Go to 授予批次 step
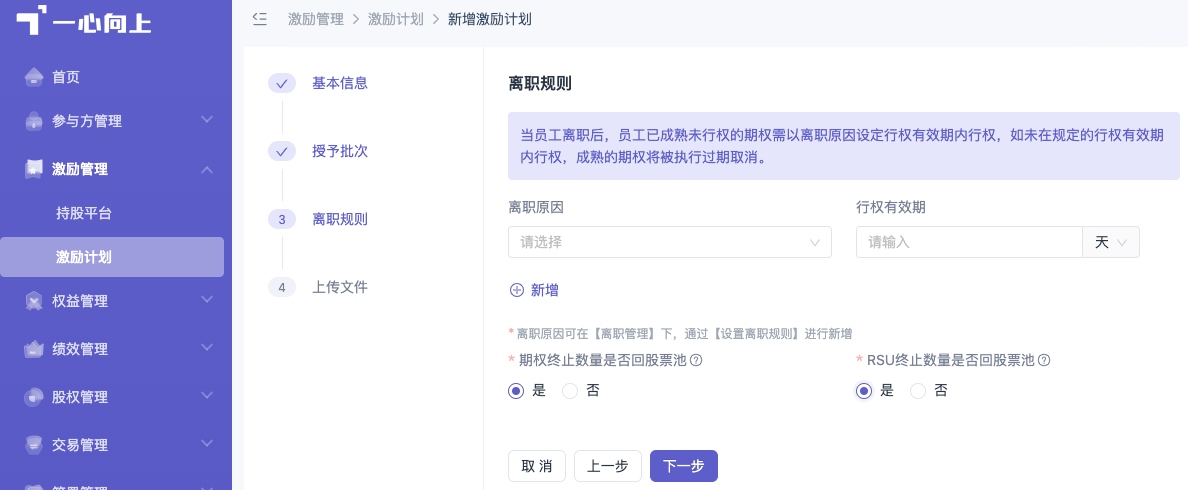The image size is (1188, 490). coord(339,151)
